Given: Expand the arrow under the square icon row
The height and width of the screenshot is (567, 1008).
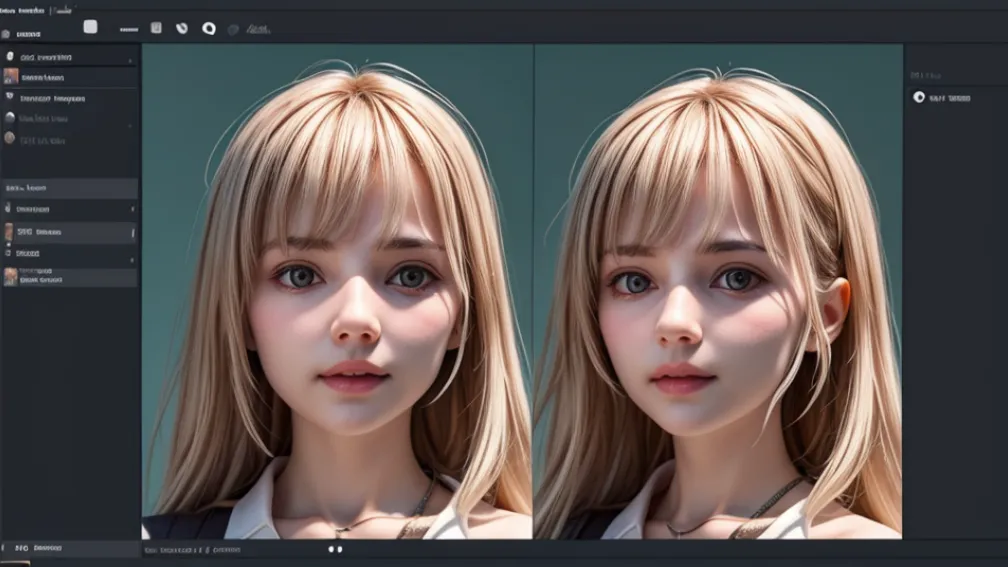Looking at the screenshot, I should [x=132, y=260].
